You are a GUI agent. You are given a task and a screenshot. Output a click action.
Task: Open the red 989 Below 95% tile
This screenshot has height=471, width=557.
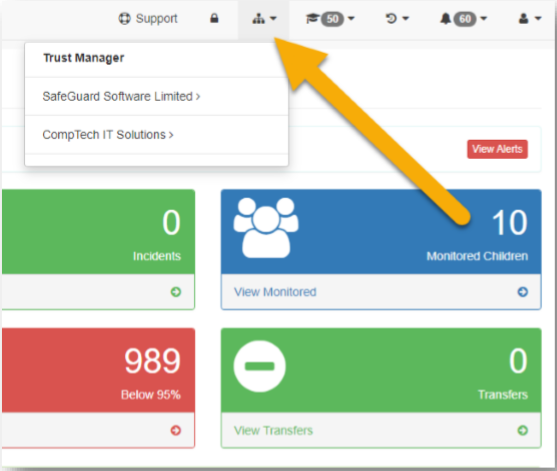pos(98,370)
